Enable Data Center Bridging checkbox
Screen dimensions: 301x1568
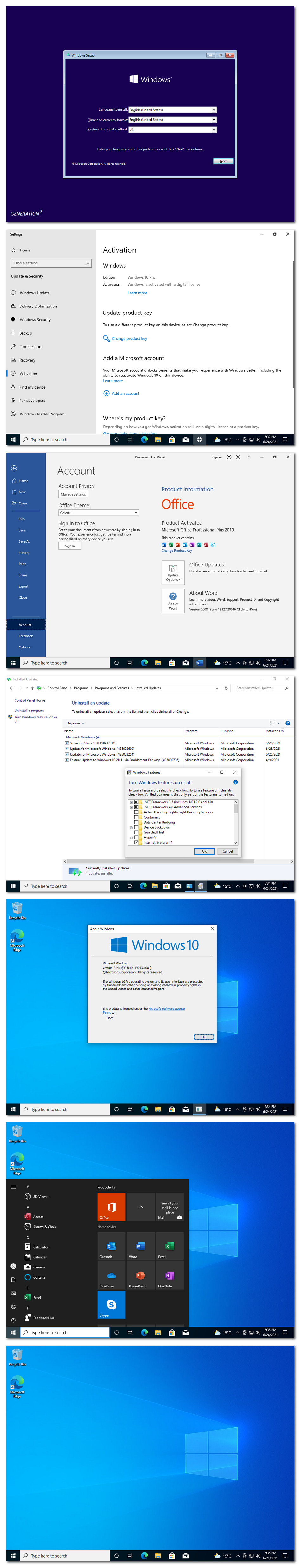136,822
